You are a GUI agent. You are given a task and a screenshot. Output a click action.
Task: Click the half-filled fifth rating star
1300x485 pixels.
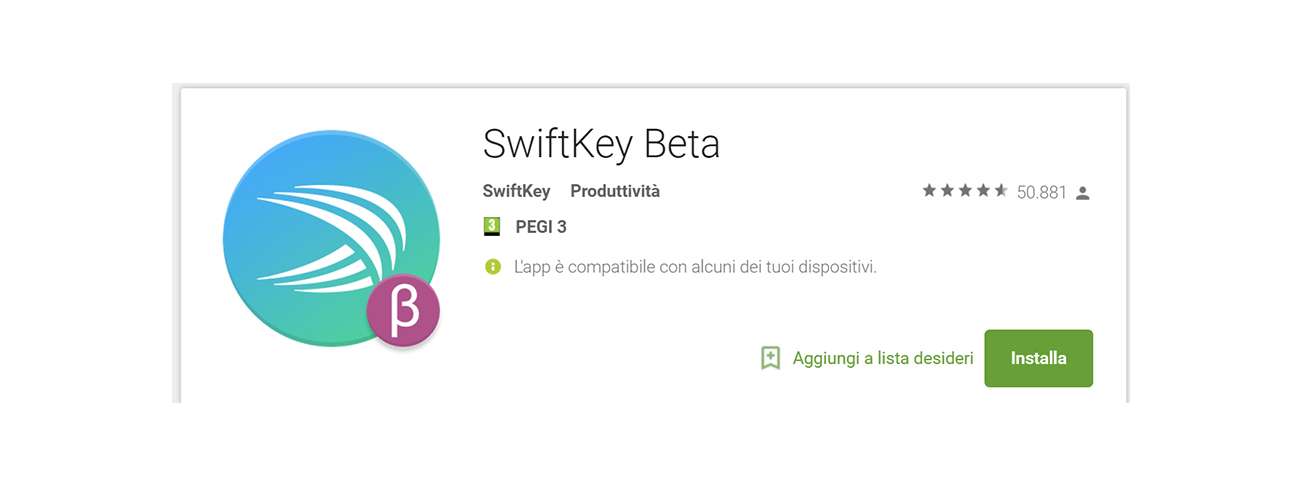pos(1002,191)
